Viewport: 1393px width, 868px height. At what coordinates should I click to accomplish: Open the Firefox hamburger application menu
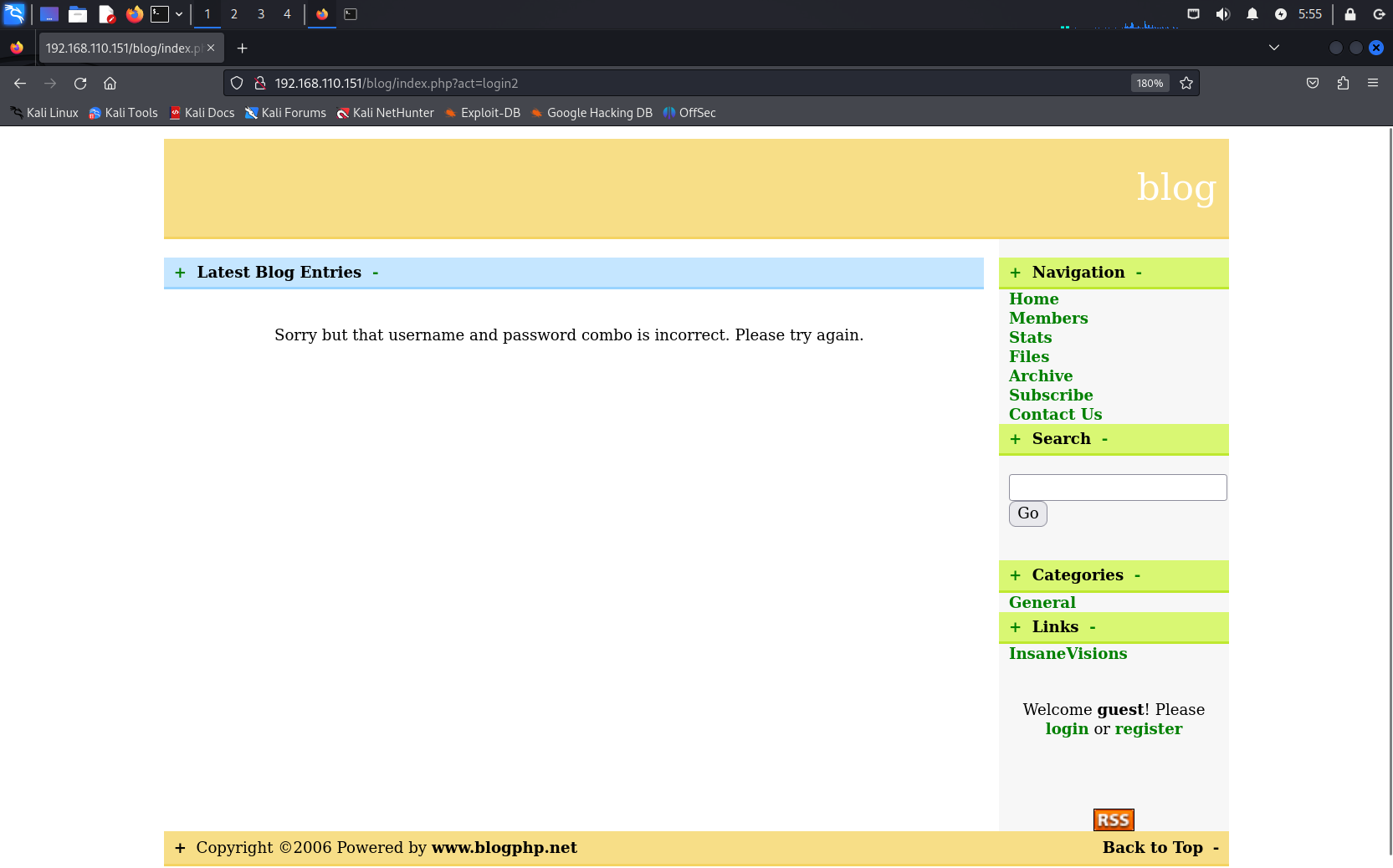(1373, 84)
